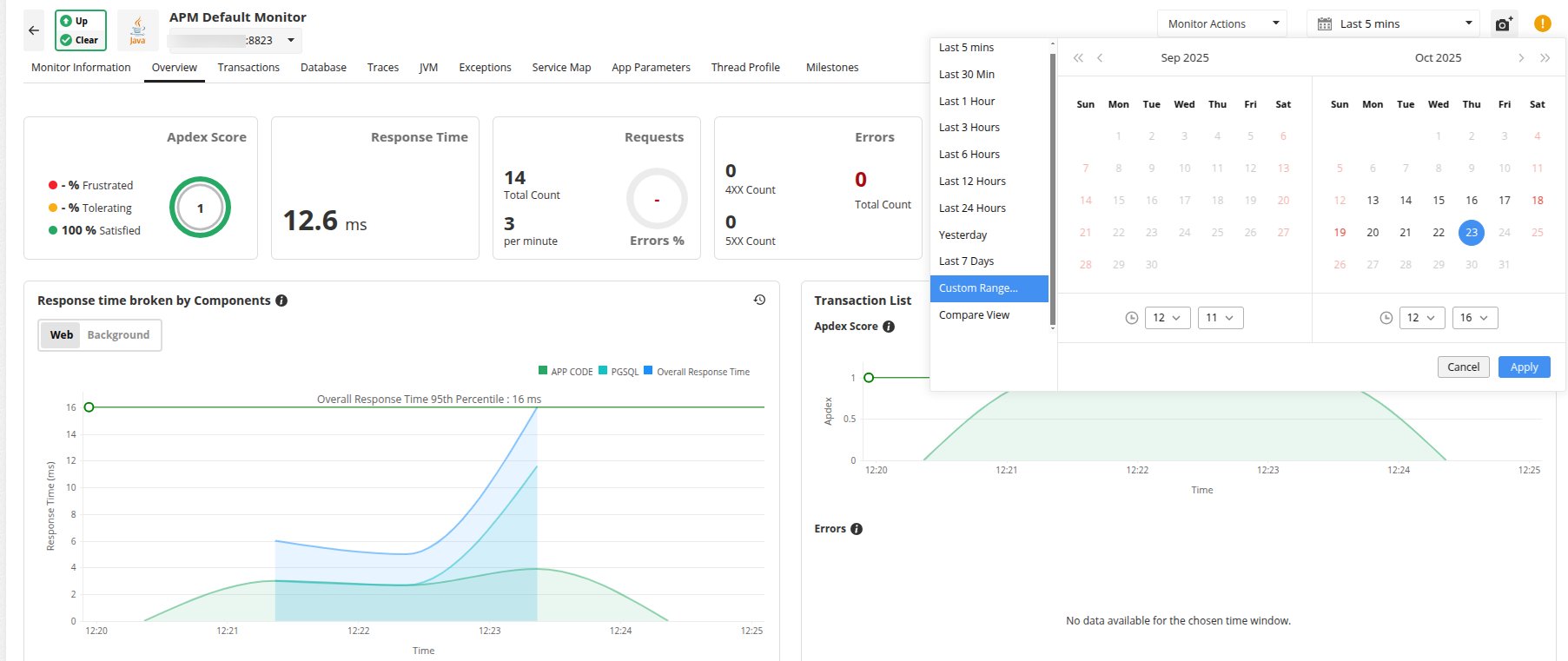Open the start minute dropdown showing 11

(1221, 318)
